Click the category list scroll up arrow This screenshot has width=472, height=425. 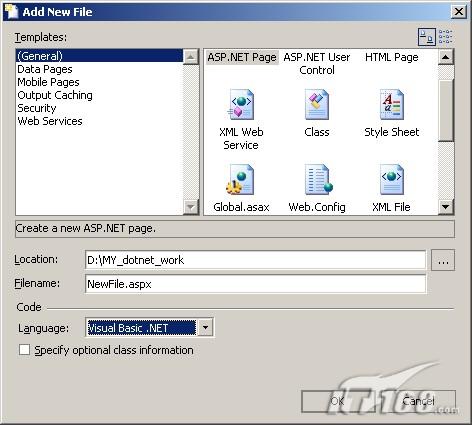191,57
